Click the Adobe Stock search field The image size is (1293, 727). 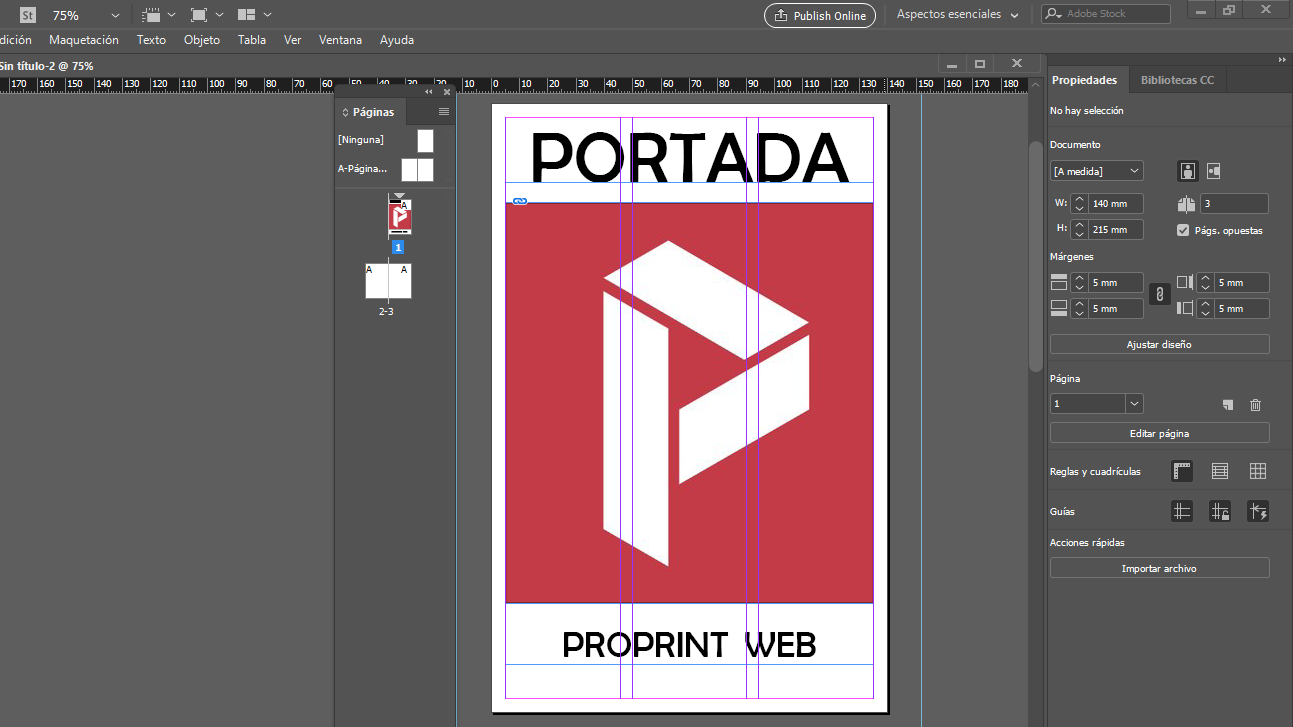(x=1105, y=14)
